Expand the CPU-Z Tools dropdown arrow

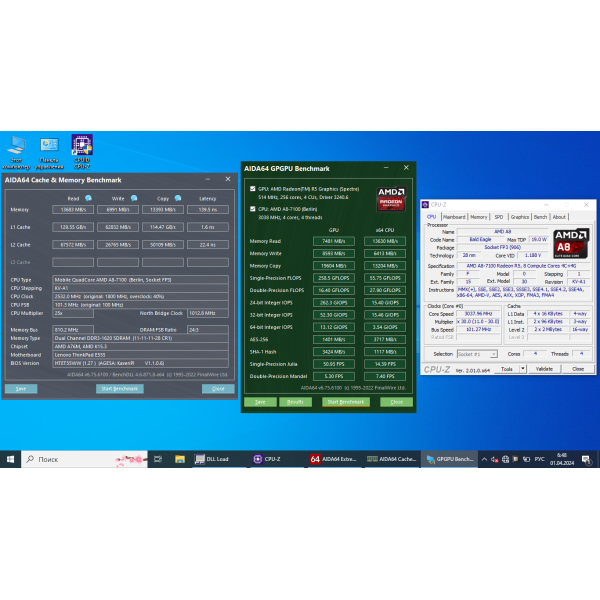522,368
